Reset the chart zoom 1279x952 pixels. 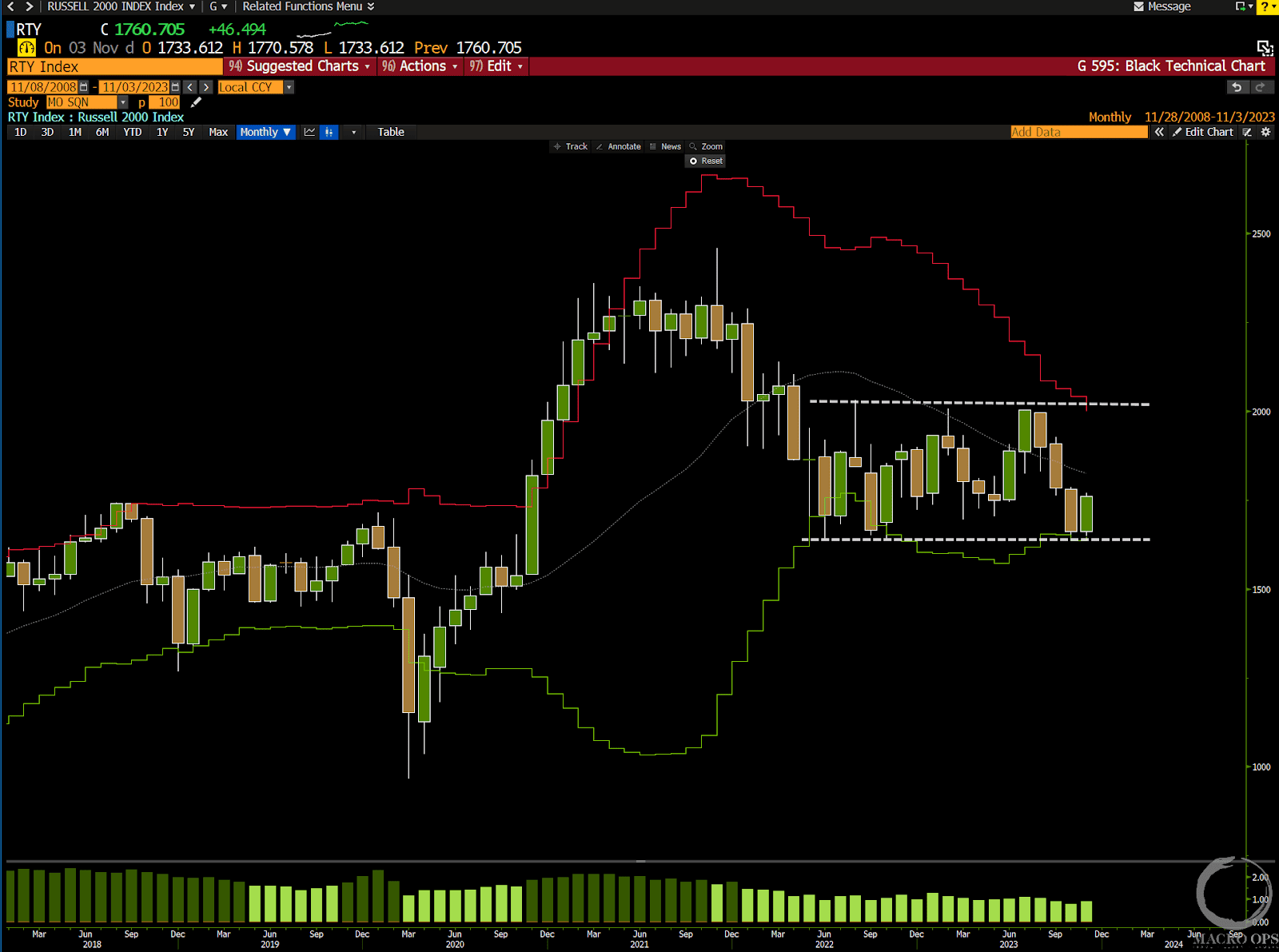tap(706, 161)
